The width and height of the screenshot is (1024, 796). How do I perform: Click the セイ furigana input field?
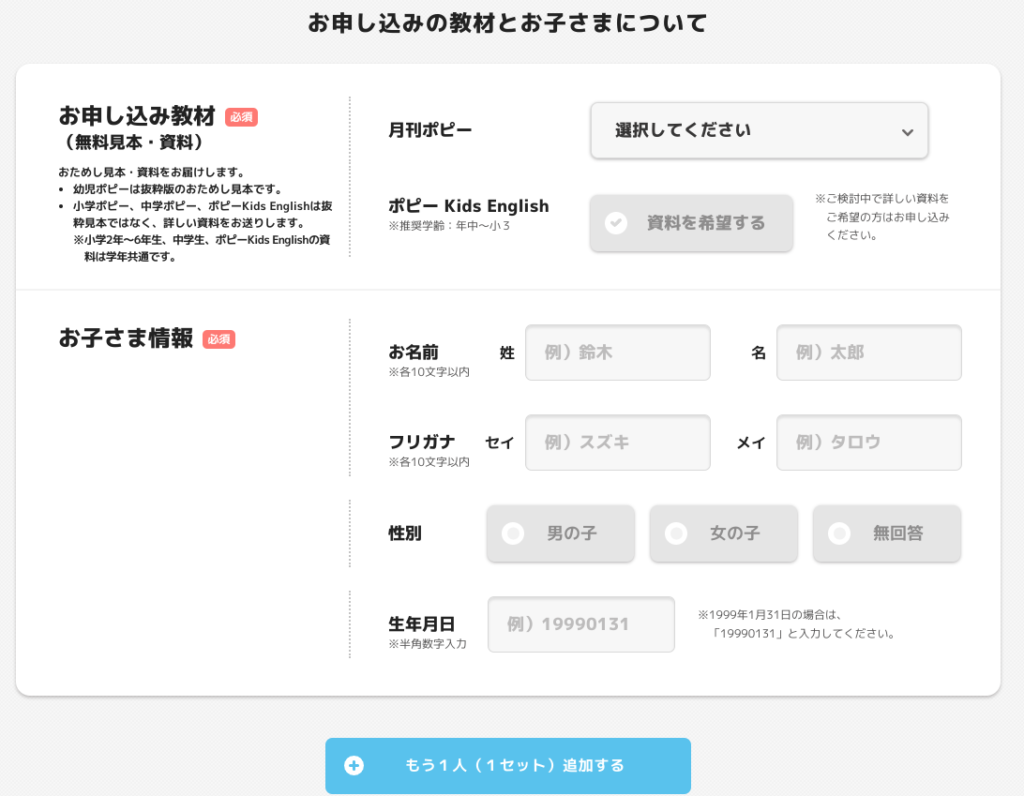[x=618, y=442]
